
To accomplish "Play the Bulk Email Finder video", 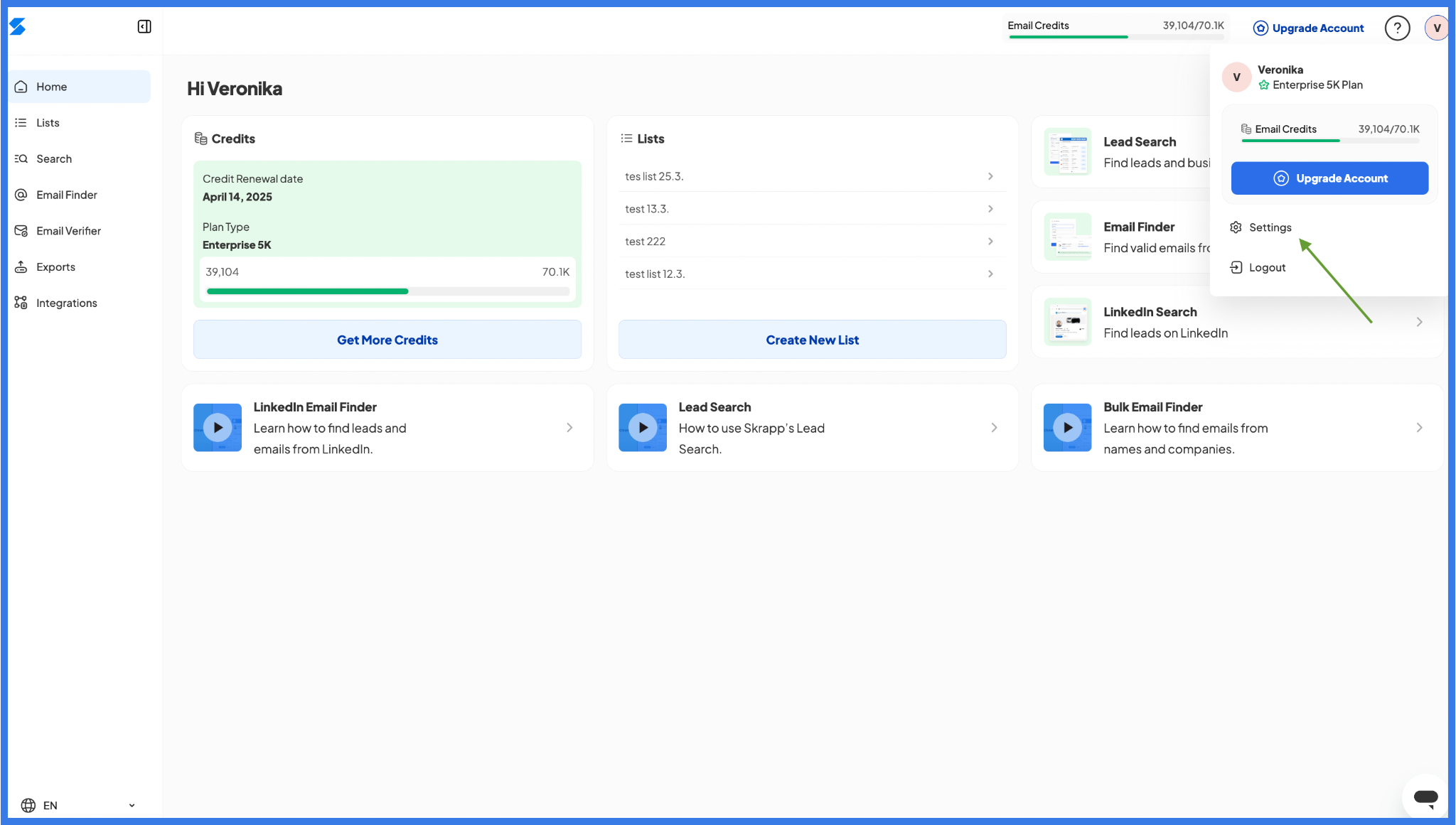I will pyautogui.click(x=1067, y=428).
